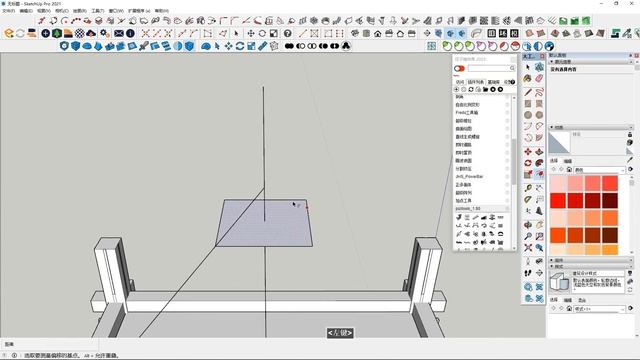This screenshot has height=360, width=640.
Task: Pick the Axes tool
Action: pyautogui.click(x=528, y=211)
